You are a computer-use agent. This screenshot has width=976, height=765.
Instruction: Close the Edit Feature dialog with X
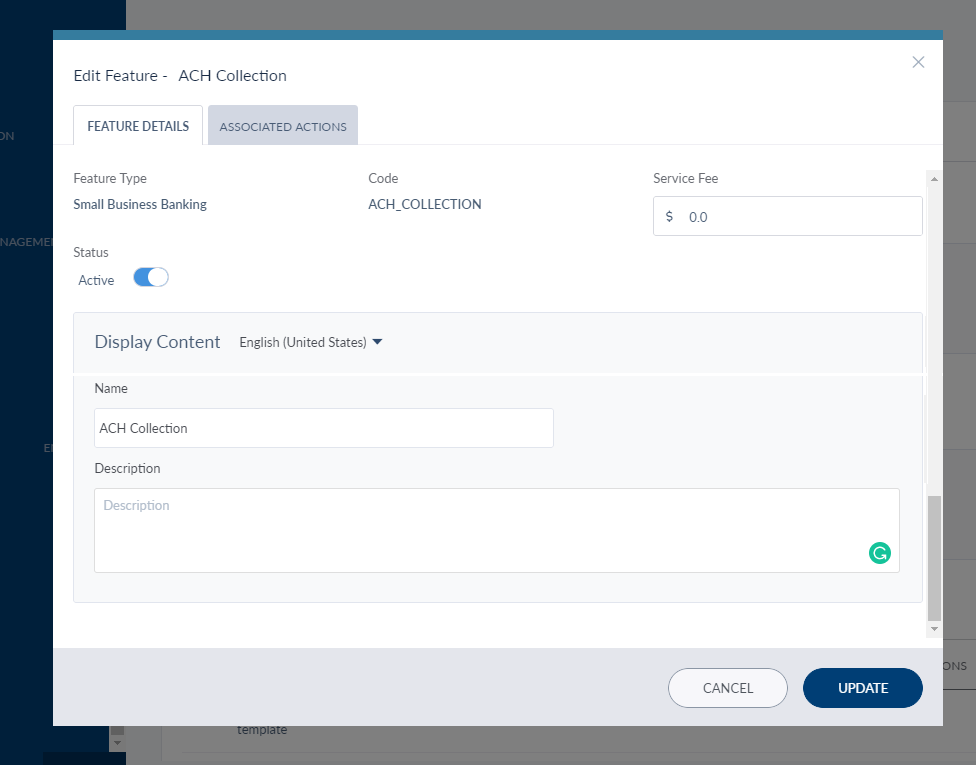[918, 62]
